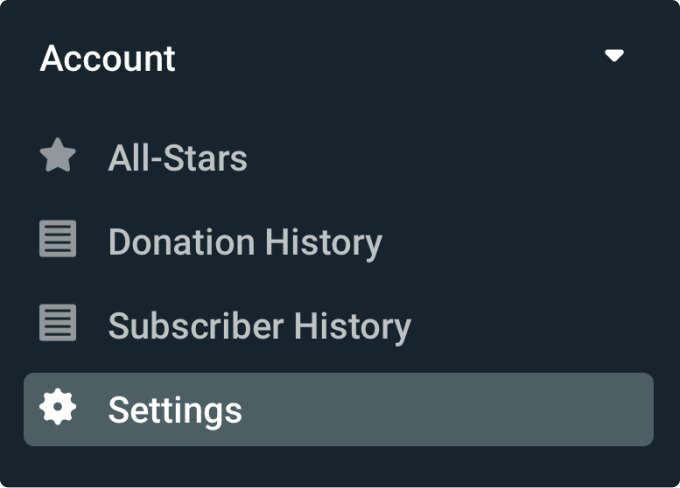Open the All-Stars page
Image resolution: width=680 pixels, height=488 pixels.
[178, 158]
